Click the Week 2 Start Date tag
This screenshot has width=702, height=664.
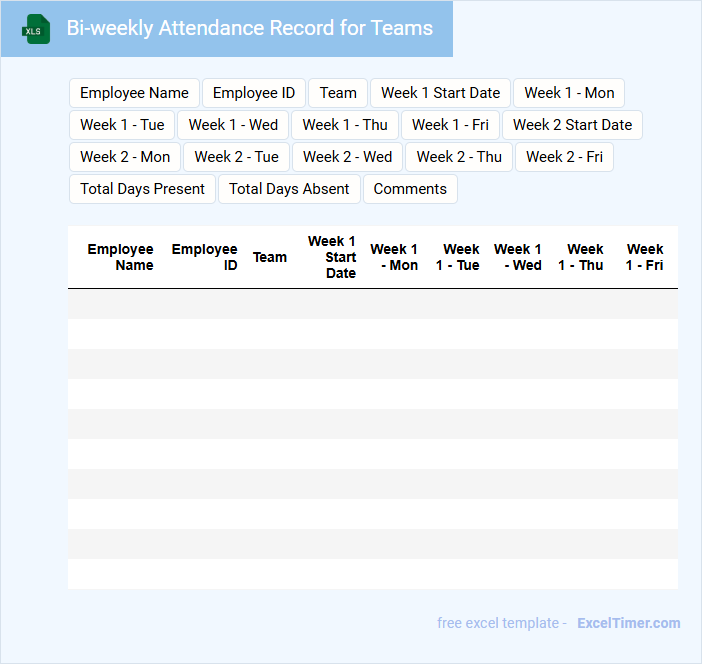pyautogui.click(x=572, y=125)
